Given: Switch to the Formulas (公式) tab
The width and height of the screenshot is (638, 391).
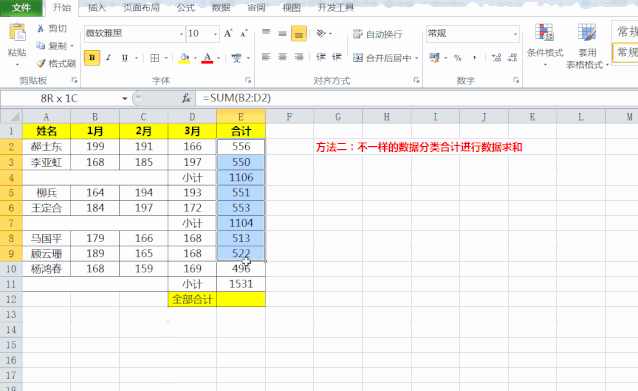Looking at the screenshot, I should coord(186,7).
